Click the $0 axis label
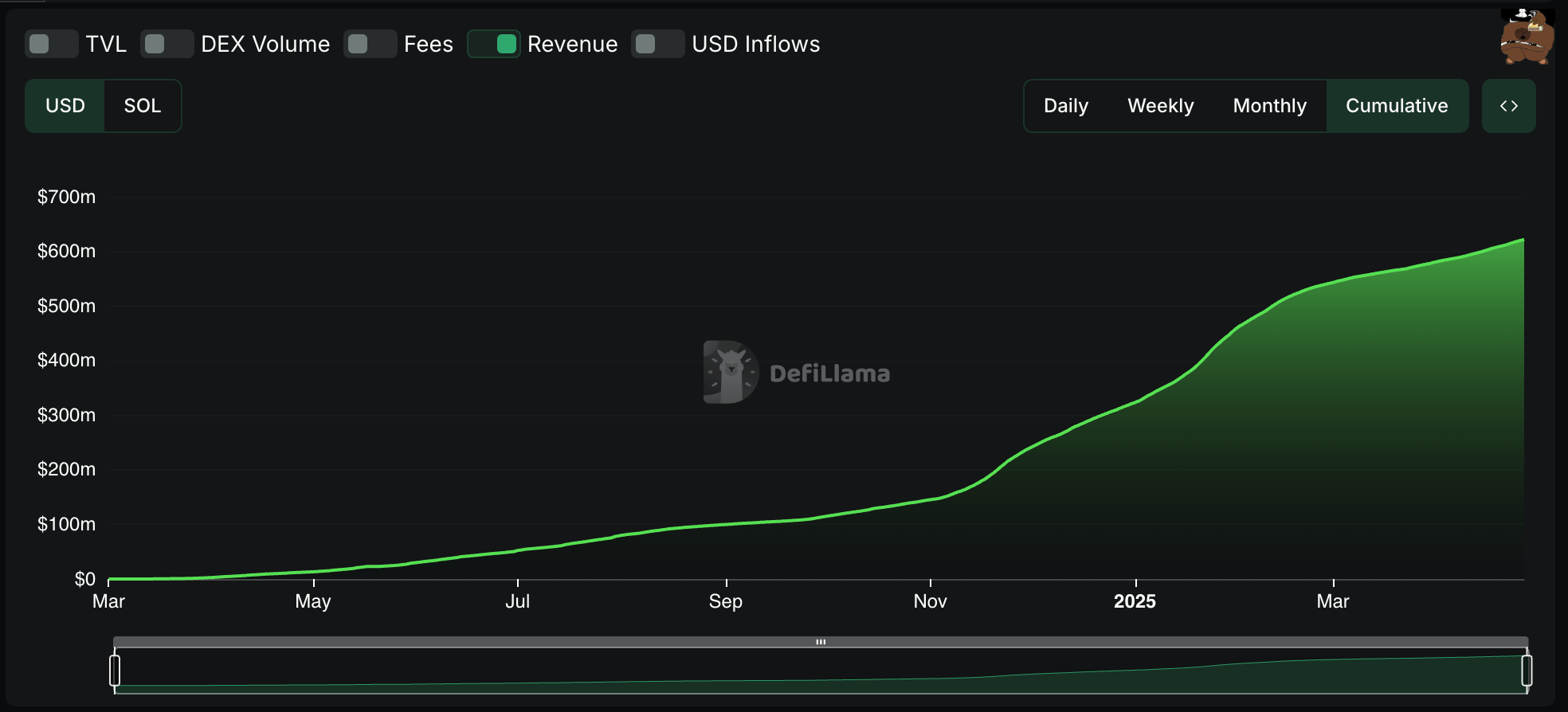1568x712 pixels. point(84,579)
